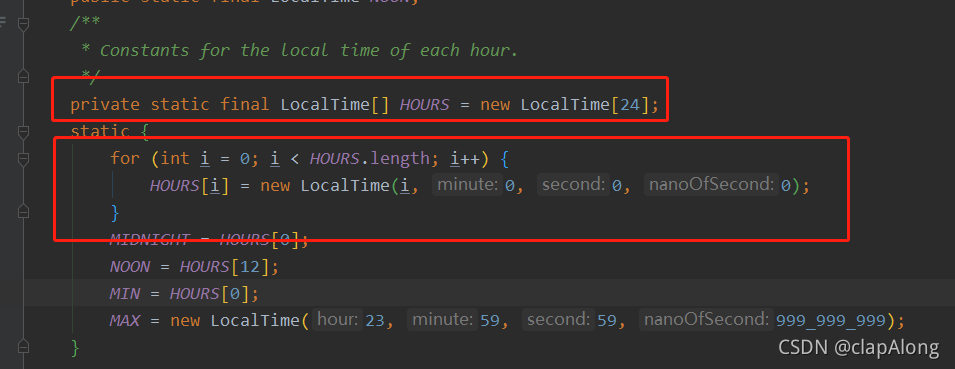
Task: Click the MIN field name
Action: click(x=125, y=293)
